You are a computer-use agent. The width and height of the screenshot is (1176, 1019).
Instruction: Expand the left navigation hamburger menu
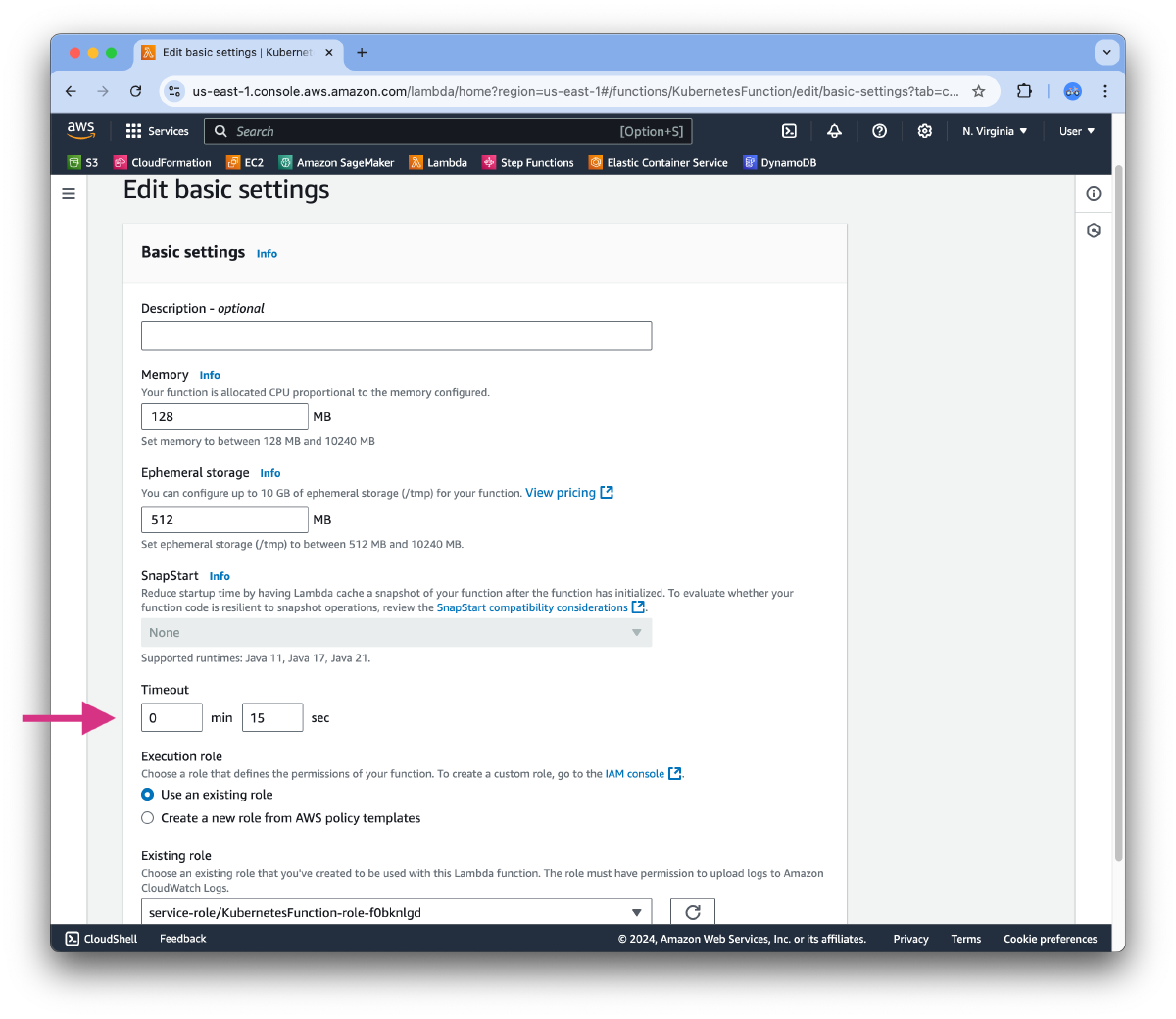(x=69, y=194)
